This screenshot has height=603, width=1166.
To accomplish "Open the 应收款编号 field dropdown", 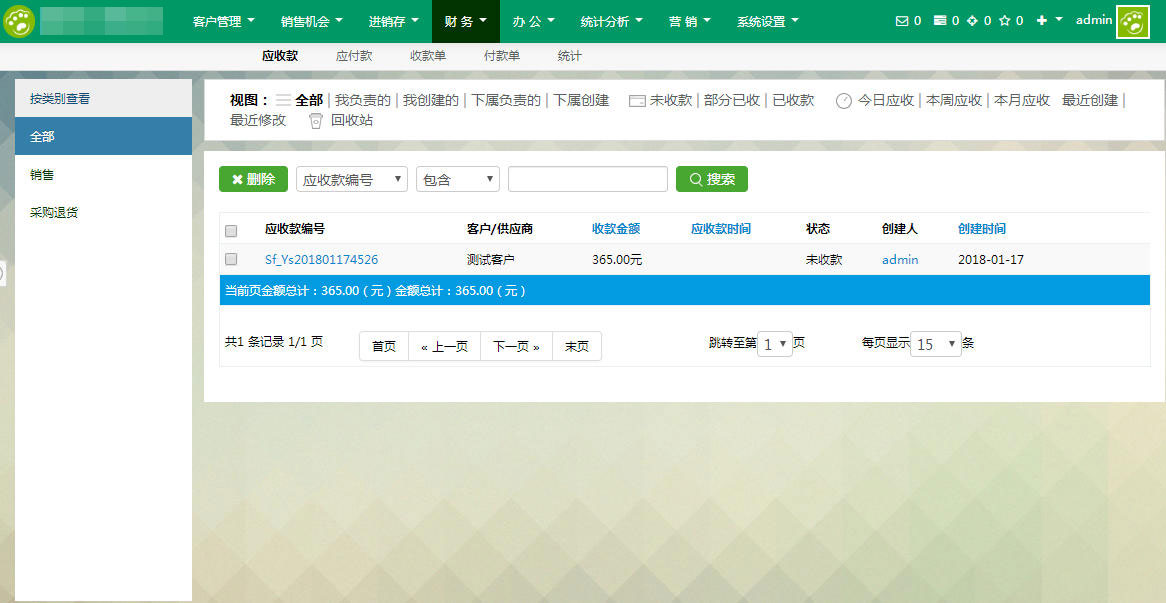I will pos(351,178).
